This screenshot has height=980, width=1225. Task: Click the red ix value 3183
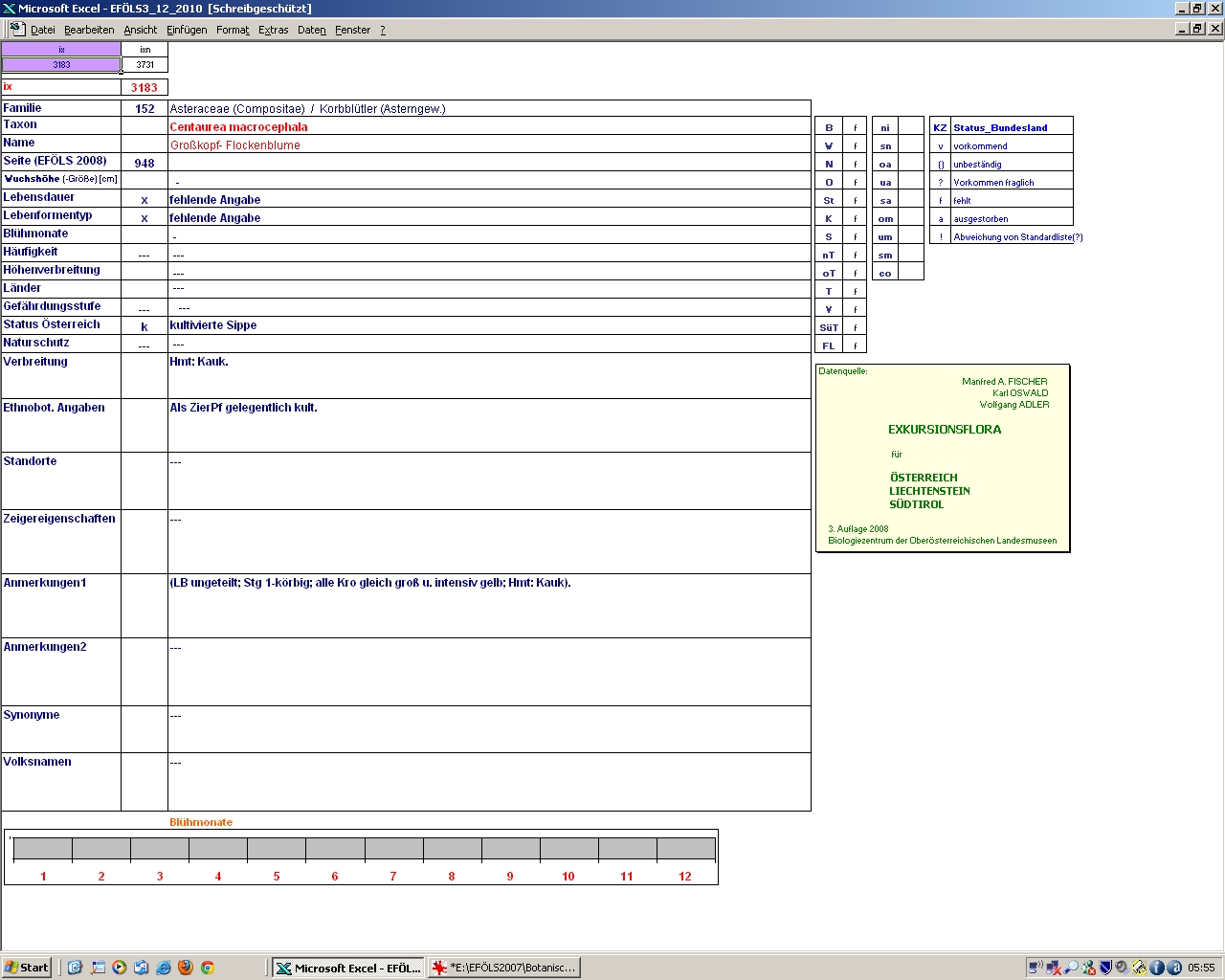[x=145, y=87]
